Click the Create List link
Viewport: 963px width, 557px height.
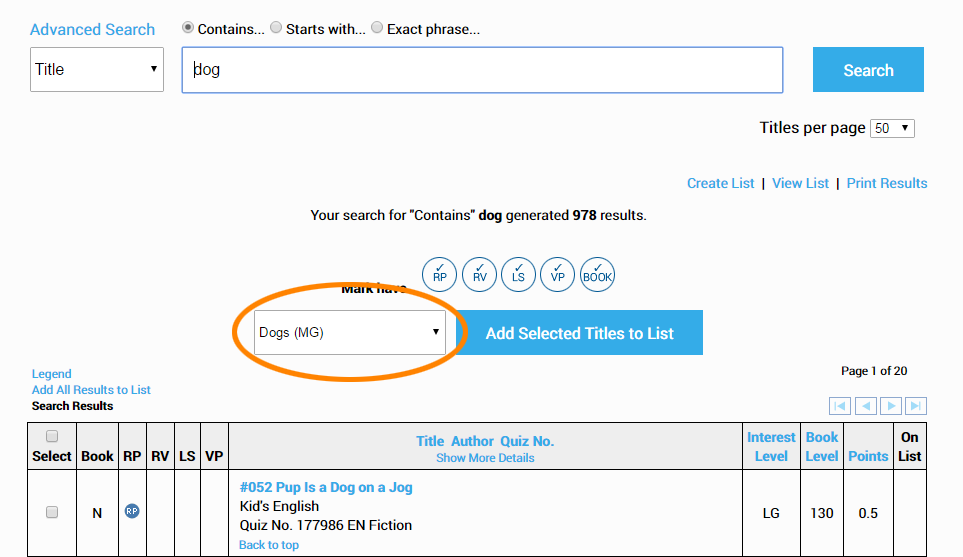pos(720,183)
